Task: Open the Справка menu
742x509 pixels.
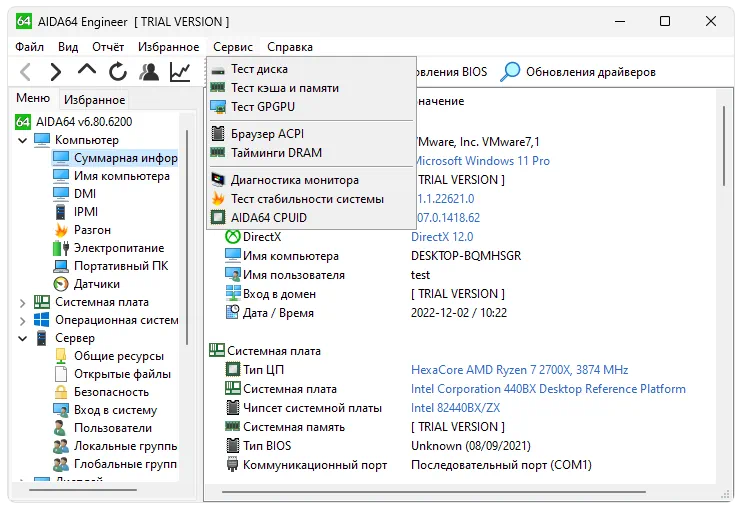Action: click(290, 47)
